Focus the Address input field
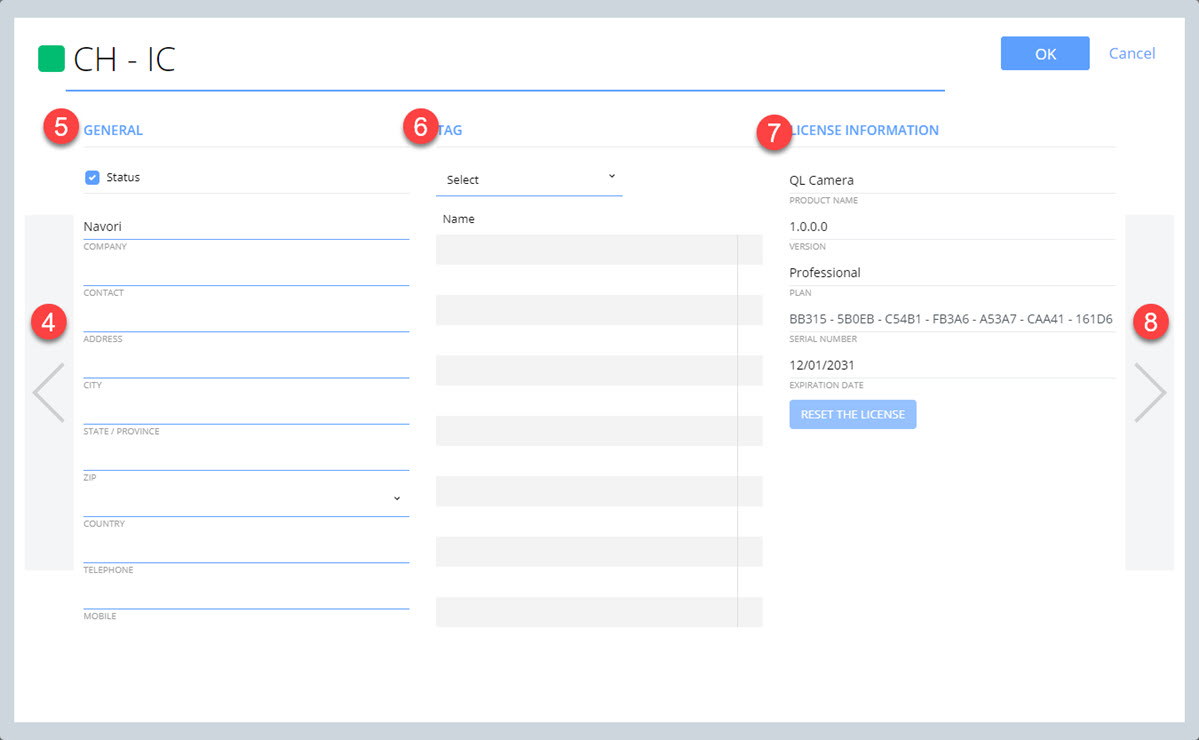1199x740 pixels. click(x=246, y=319)
